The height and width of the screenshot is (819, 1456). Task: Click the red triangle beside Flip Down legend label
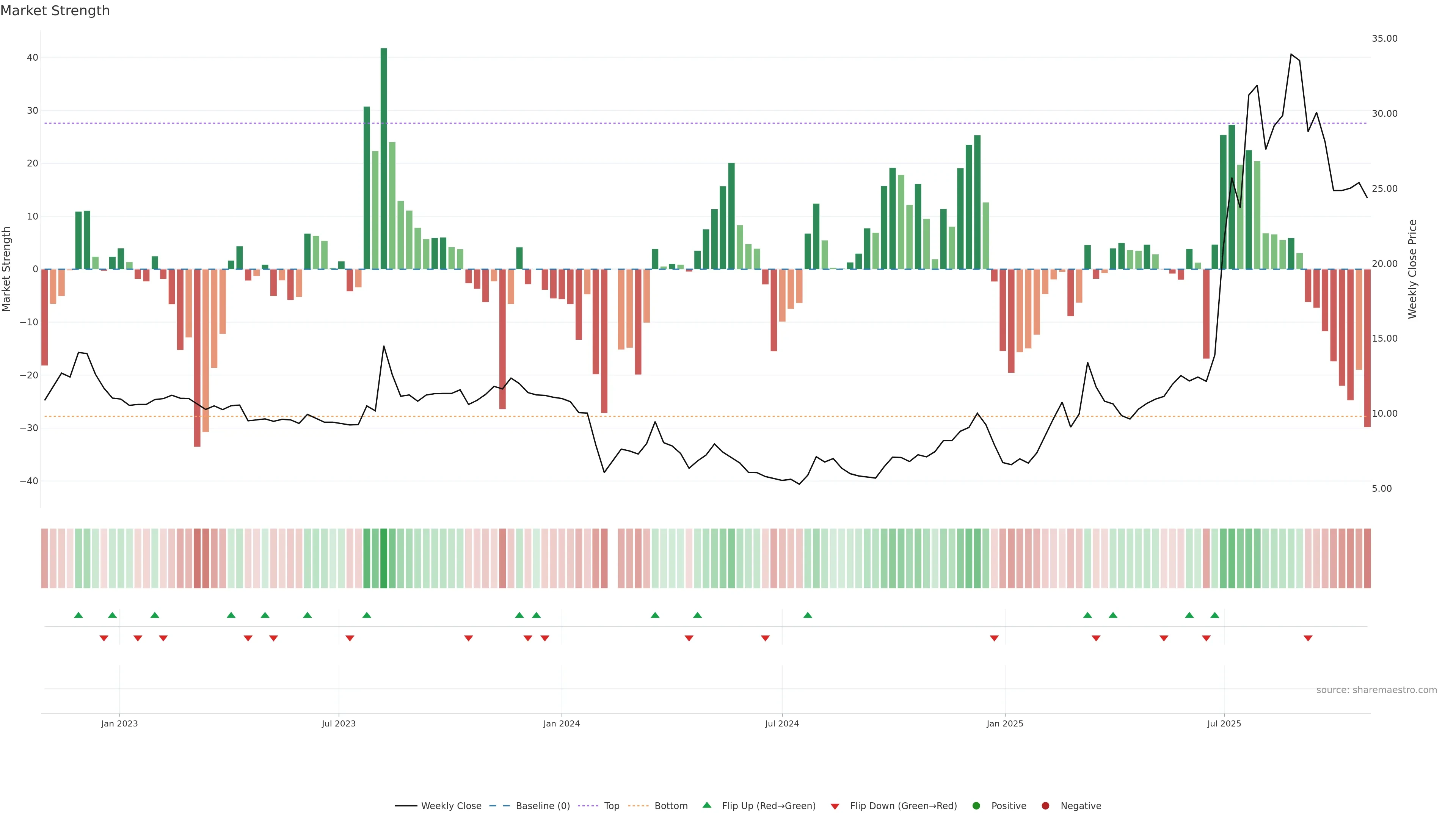835,806
